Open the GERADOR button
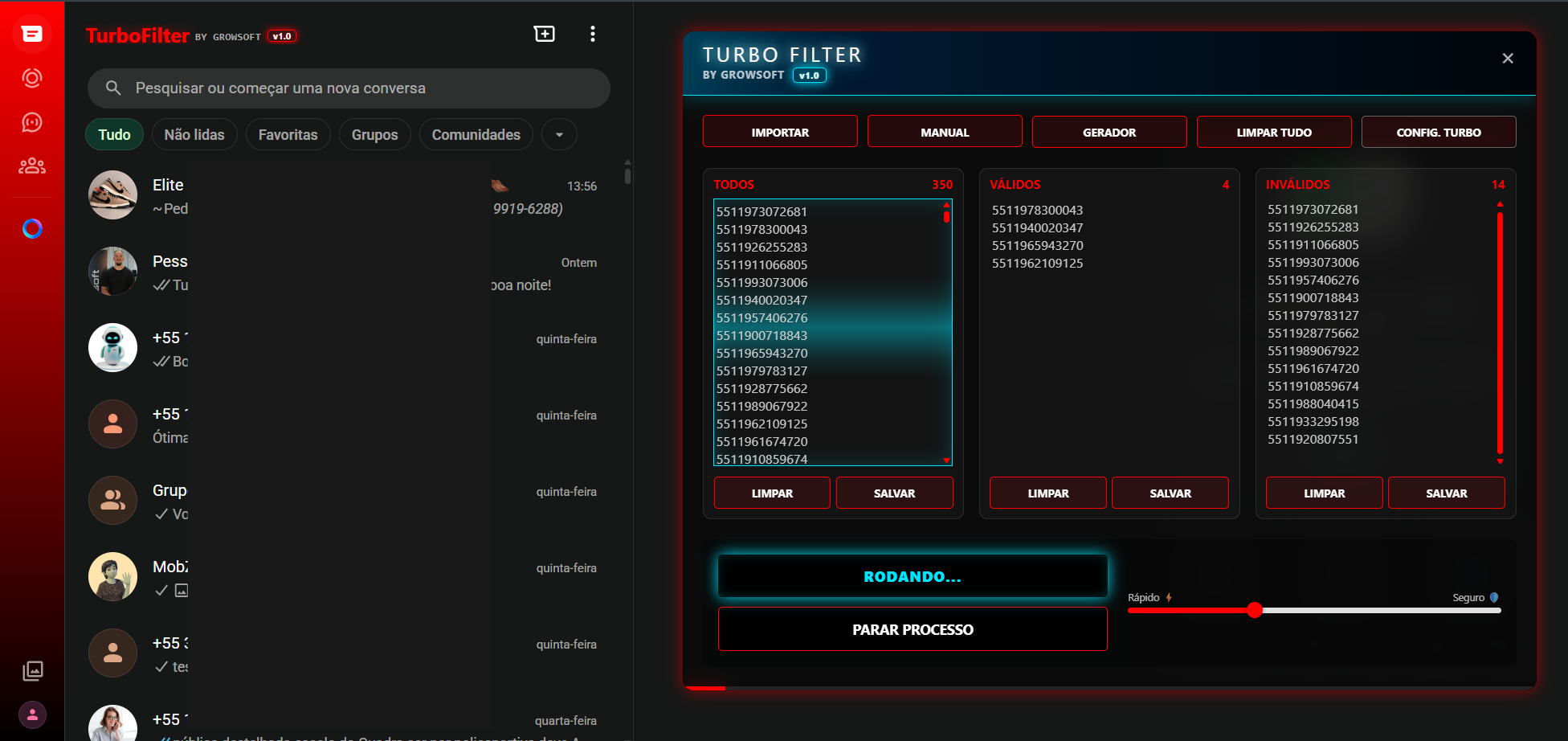This screenshot has width=1568, height=741. point(1109,132)
